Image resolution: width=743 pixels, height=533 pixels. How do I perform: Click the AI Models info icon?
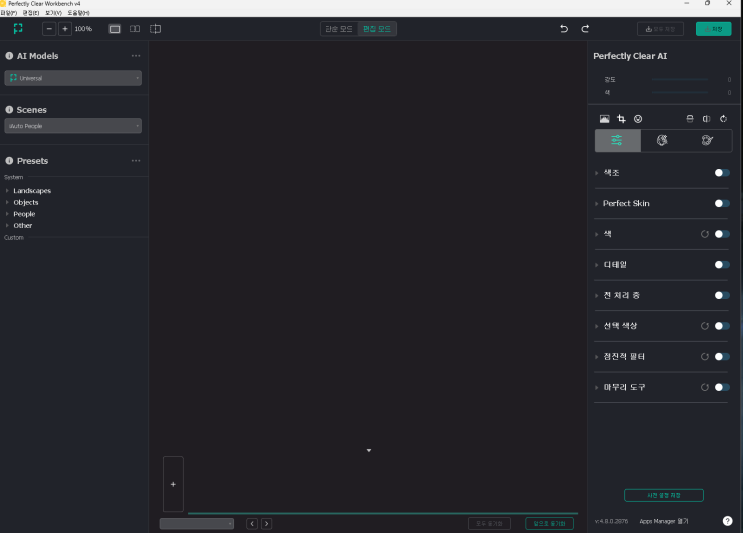coord(9,55)
